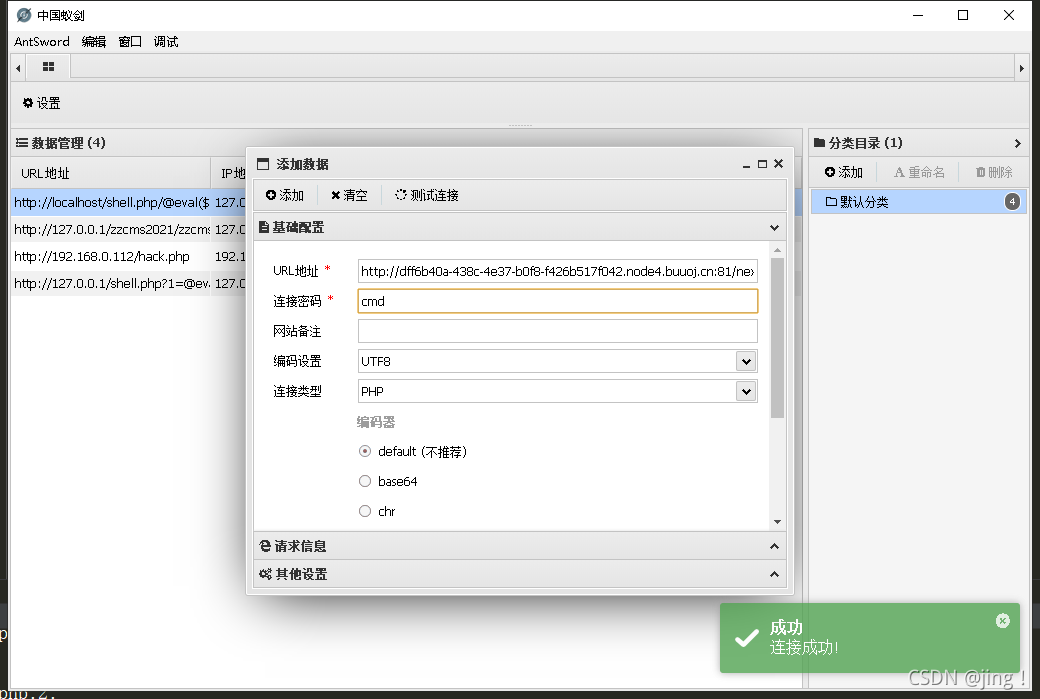
Task: Click the tab bar left arrow
Action: click(18, 68)
